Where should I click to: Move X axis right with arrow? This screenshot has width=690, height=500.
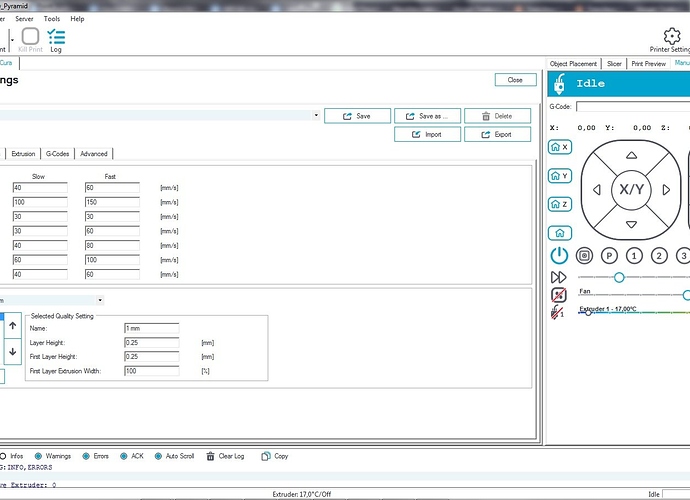[666, 190]
